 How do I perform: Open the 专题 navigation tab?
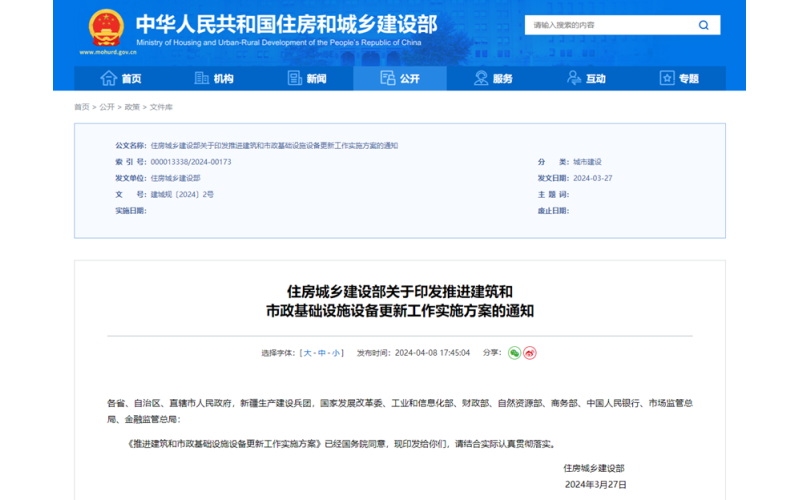pyautogui.click(x=679, y=78)
